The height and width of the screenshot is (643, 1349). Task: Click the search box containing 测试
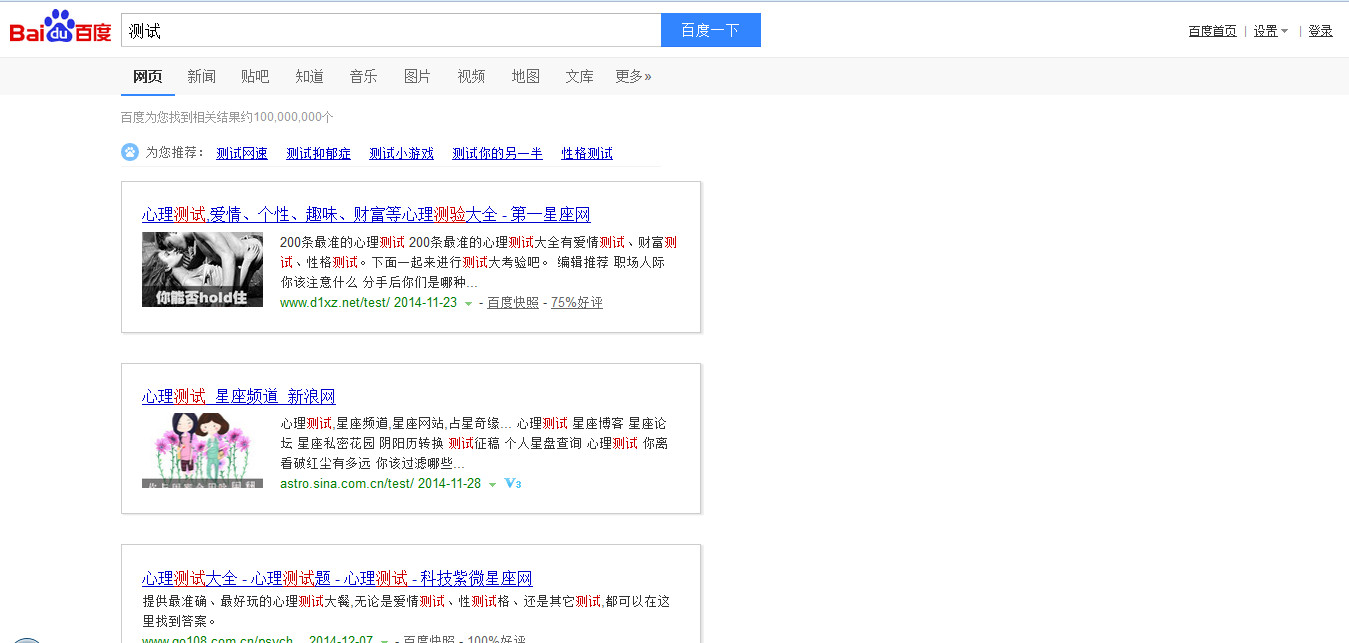pos(390,30)
